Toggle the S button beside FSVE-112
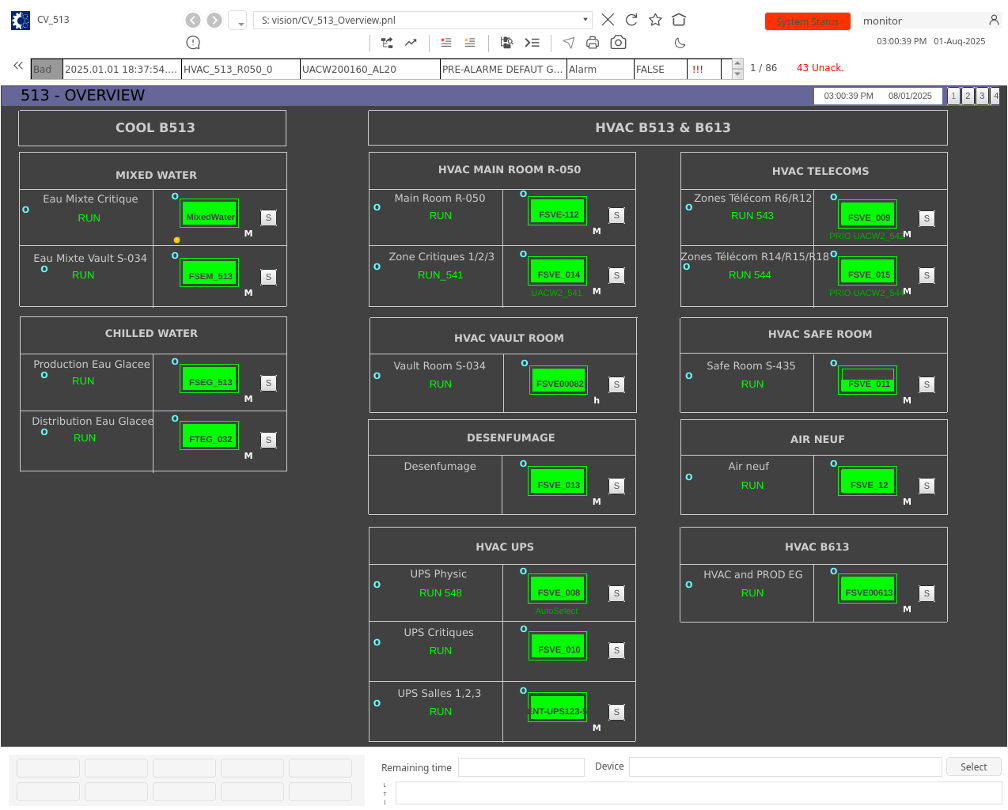 pyautogui.click(x=616, y=215)
